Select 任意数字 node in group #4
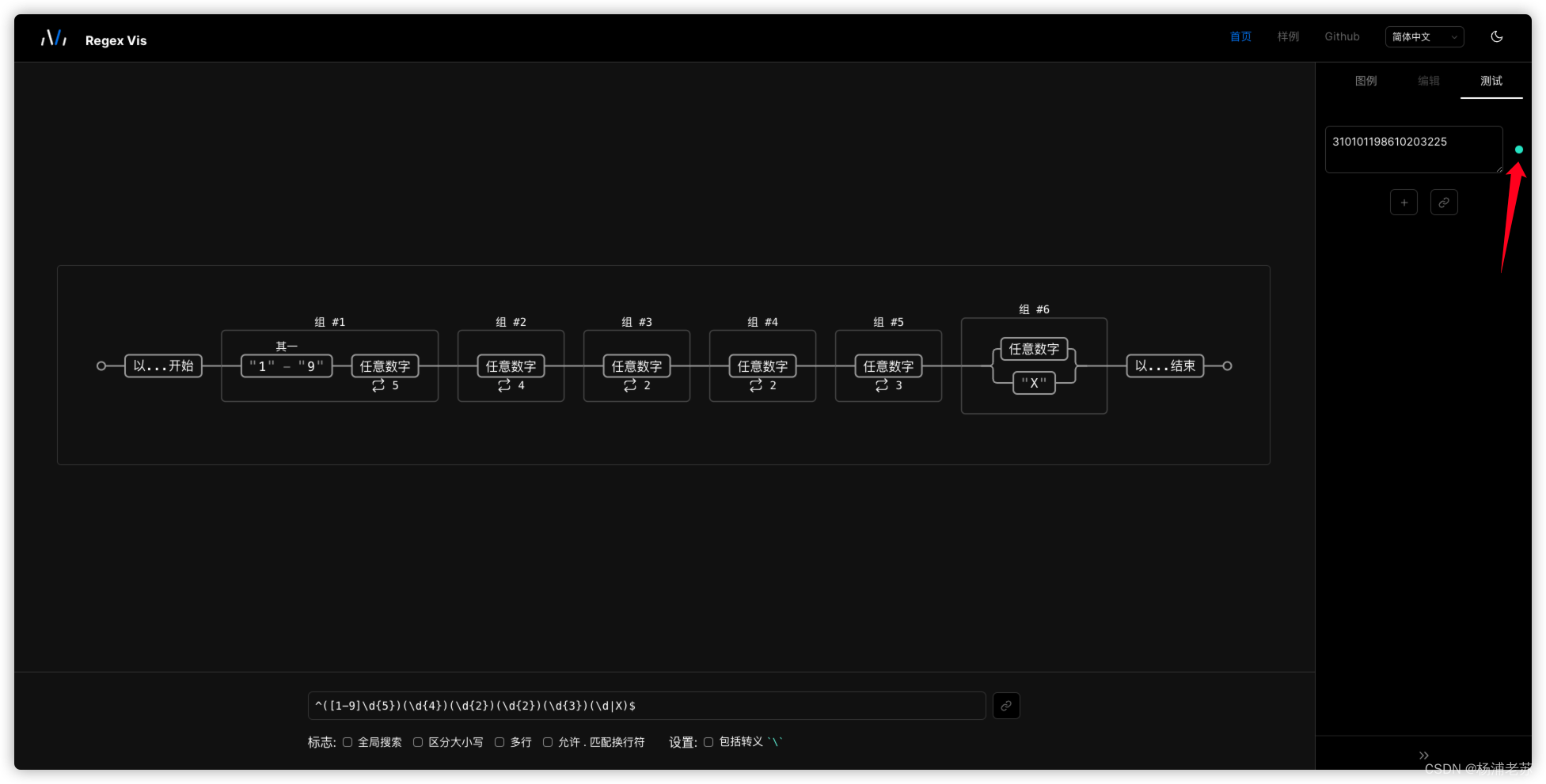Image resolution: width=1546 pixels, height=784 pixels. pyautogui.click(x=763, y=365)
